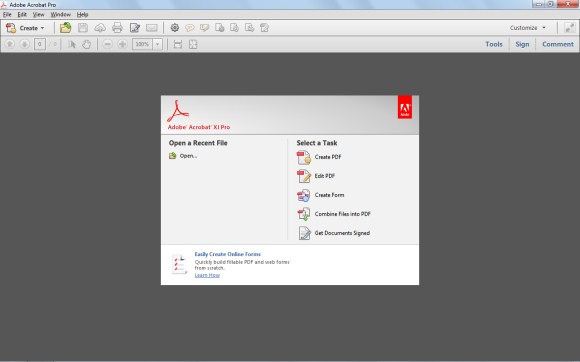Open the Tools pane
Image resolution: width=580 pixels, height=362 pixels.
pos(494,44)
